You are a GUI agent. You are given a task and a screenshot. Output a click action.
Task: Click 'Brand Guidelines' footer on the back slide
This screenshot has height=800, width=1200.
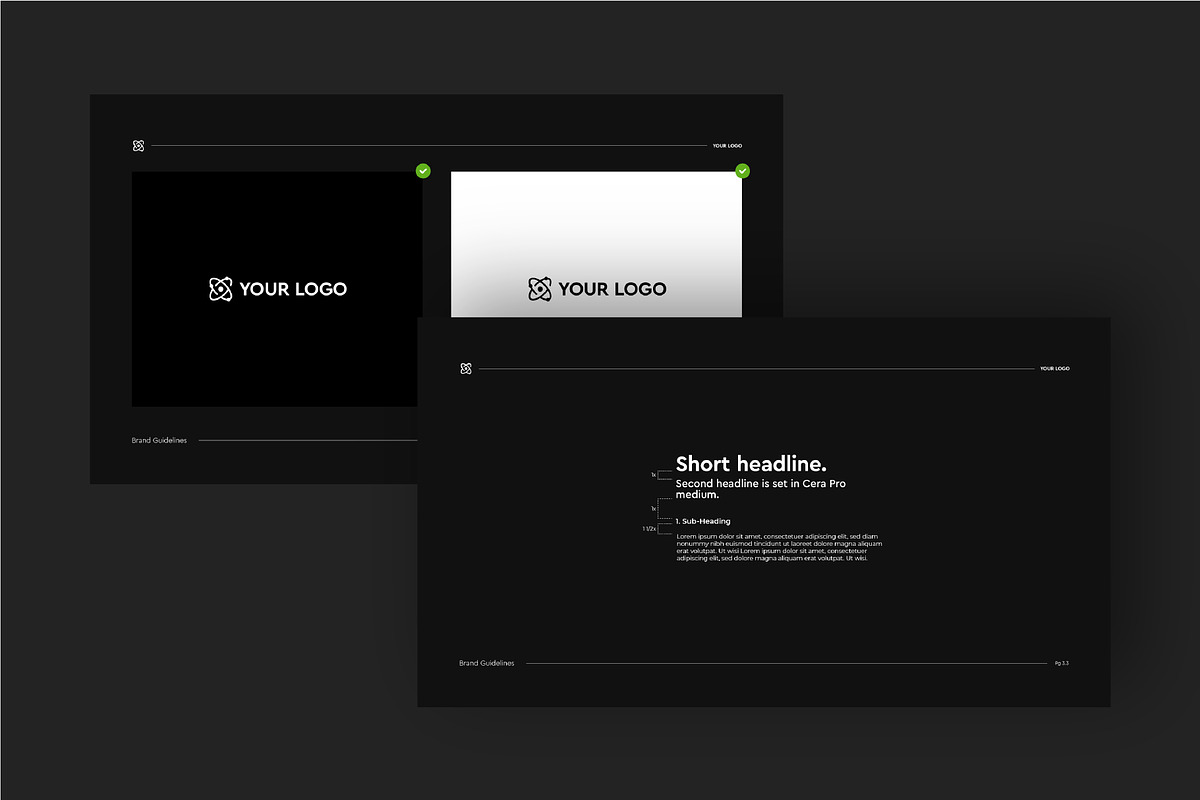(159, 440)
